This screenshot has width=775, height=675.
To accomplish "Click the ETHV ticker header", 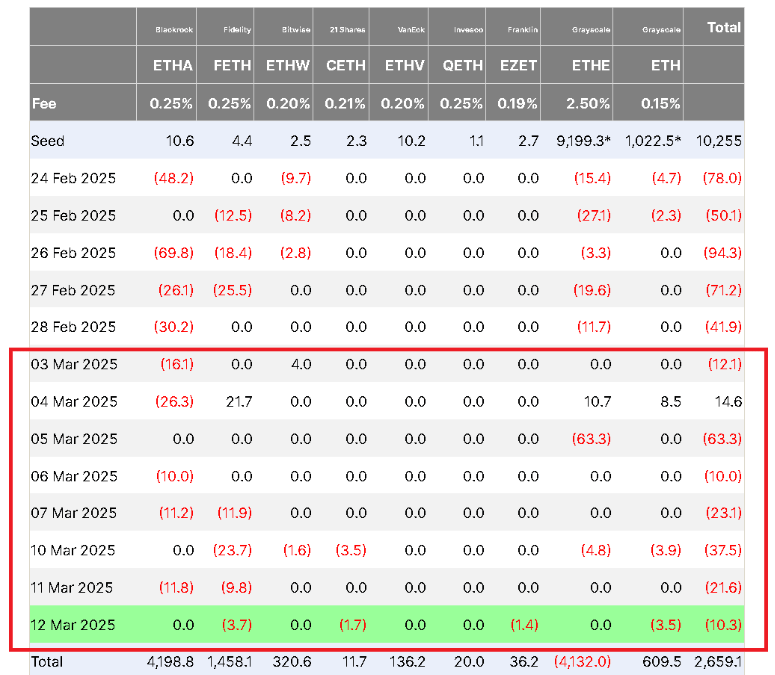I will (405, 65).
